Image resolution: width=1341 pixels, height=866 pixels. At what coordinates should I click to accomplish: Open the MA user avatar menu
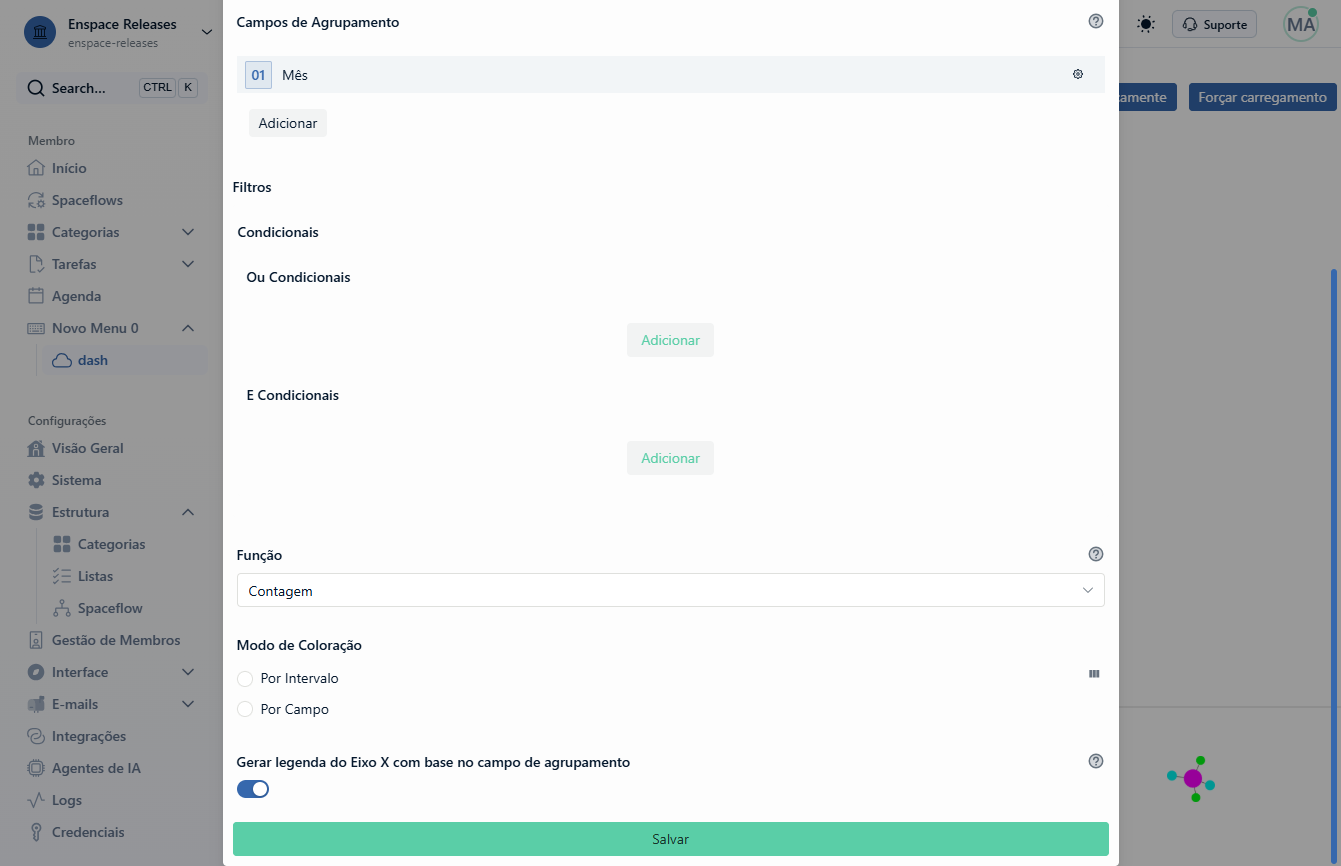(1301, 24)
